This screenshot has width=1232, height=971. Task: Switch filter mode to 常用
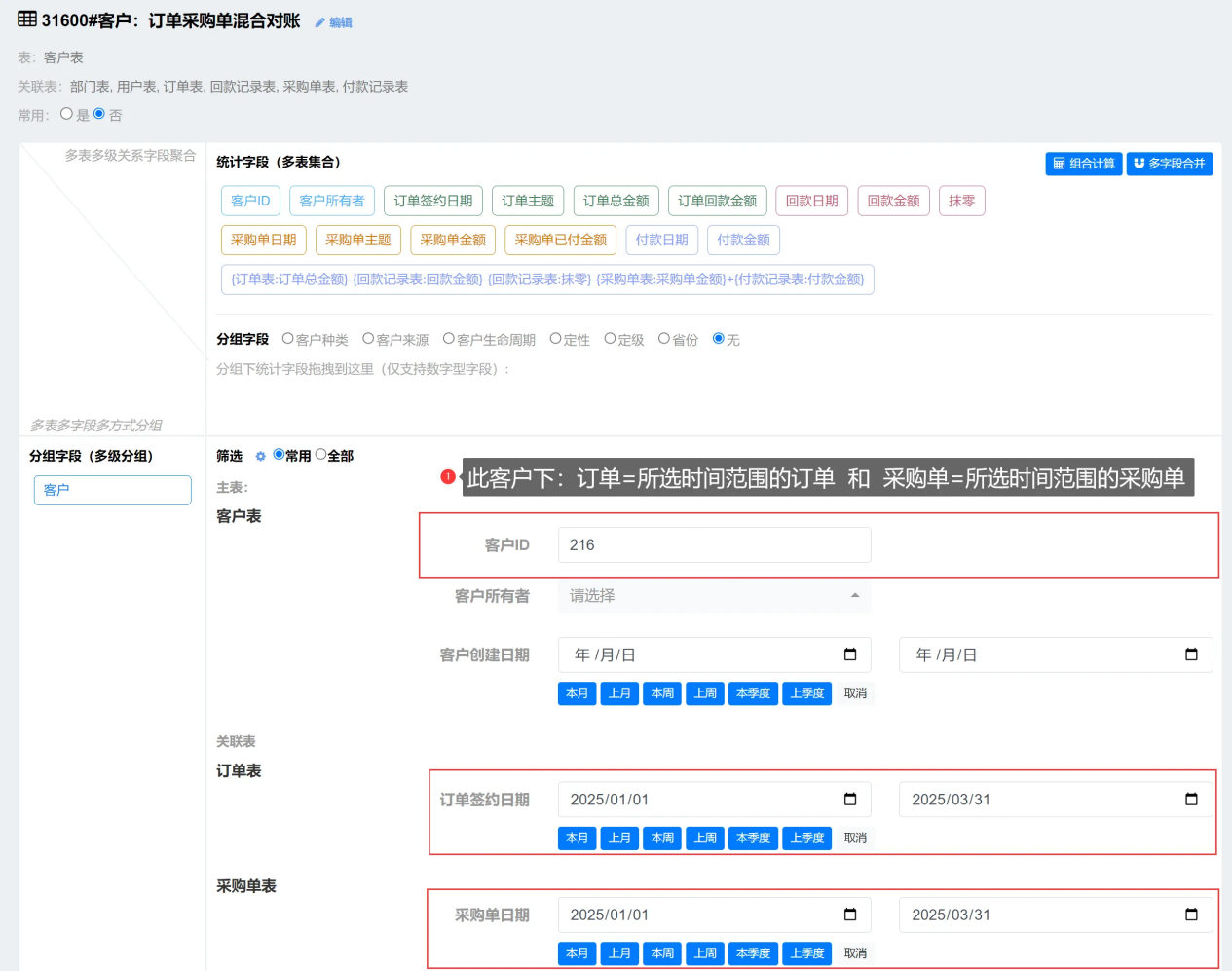pyautogui.click(x=279, y=455)
